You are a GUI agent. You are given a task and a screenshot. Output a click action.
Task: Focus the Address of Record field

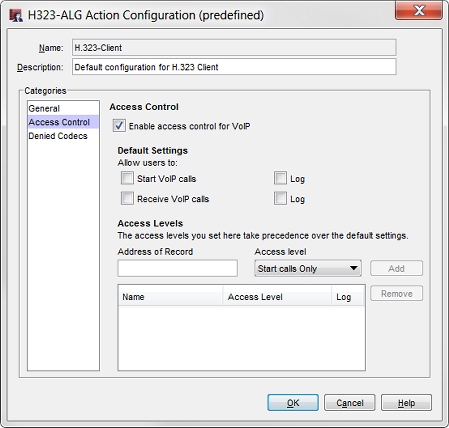pyautogui.click(x=178, y=268)
